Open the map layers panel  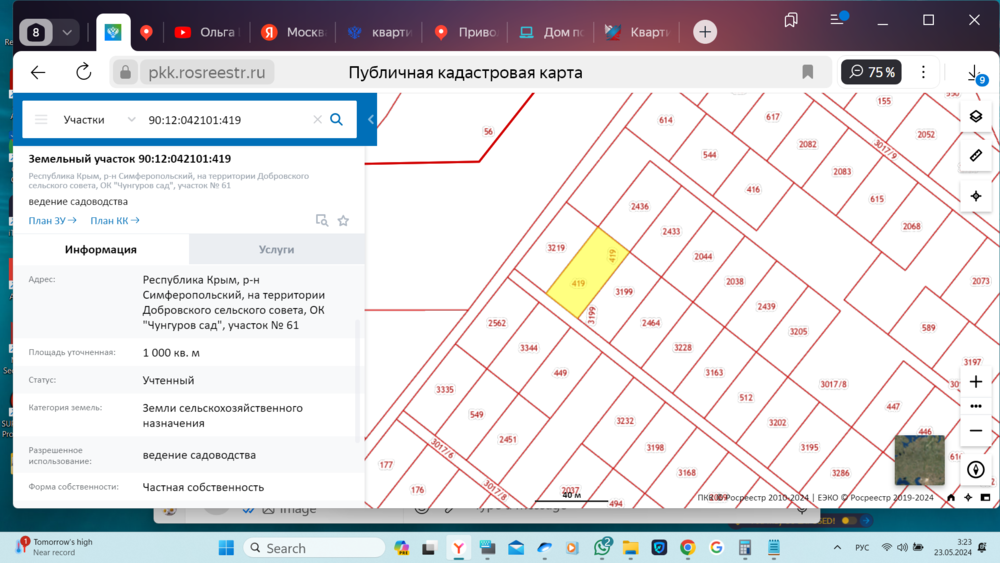click(x=976, y=116)
